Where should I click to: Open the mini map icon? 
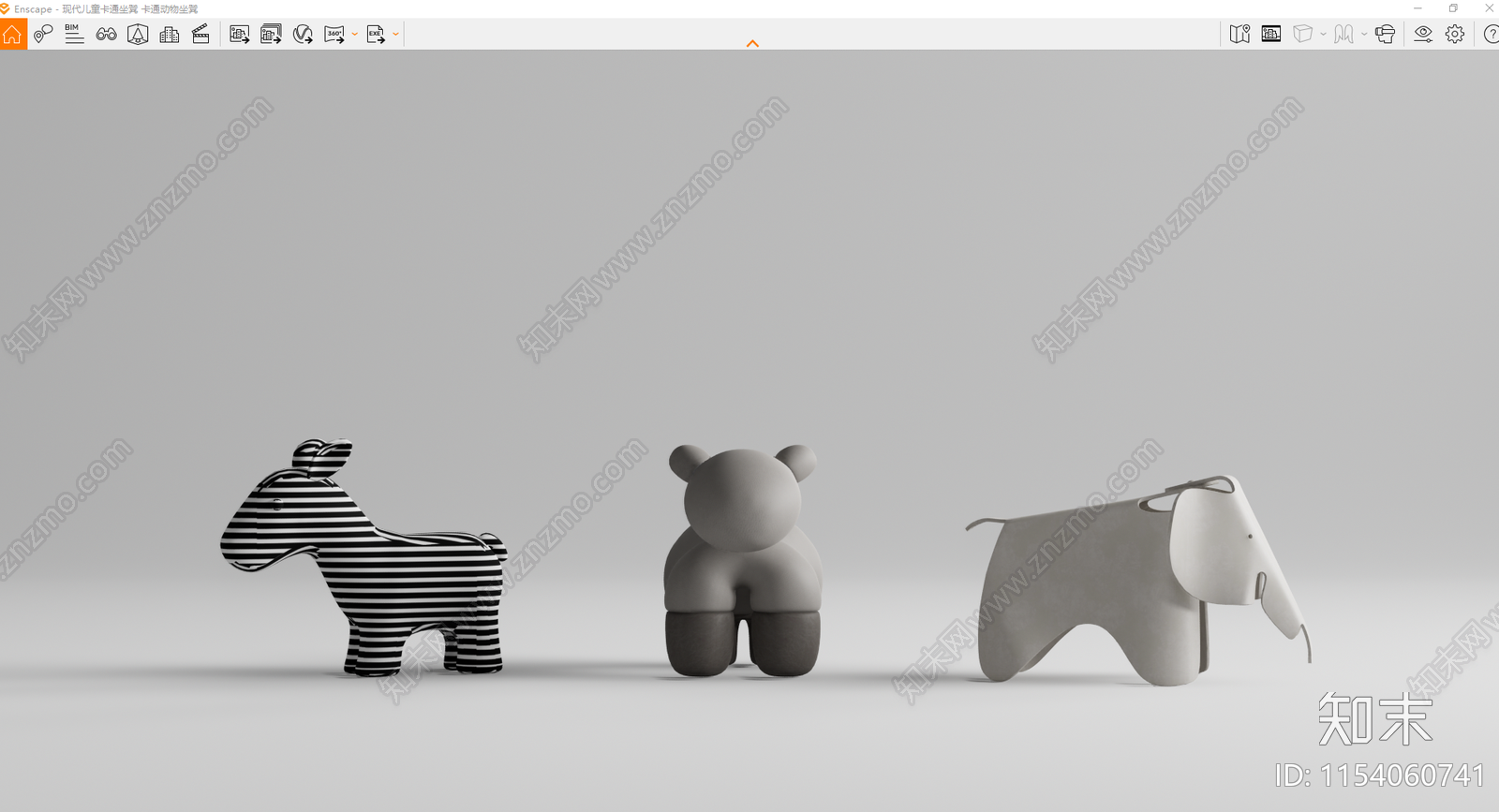[x=1239, y=35]
